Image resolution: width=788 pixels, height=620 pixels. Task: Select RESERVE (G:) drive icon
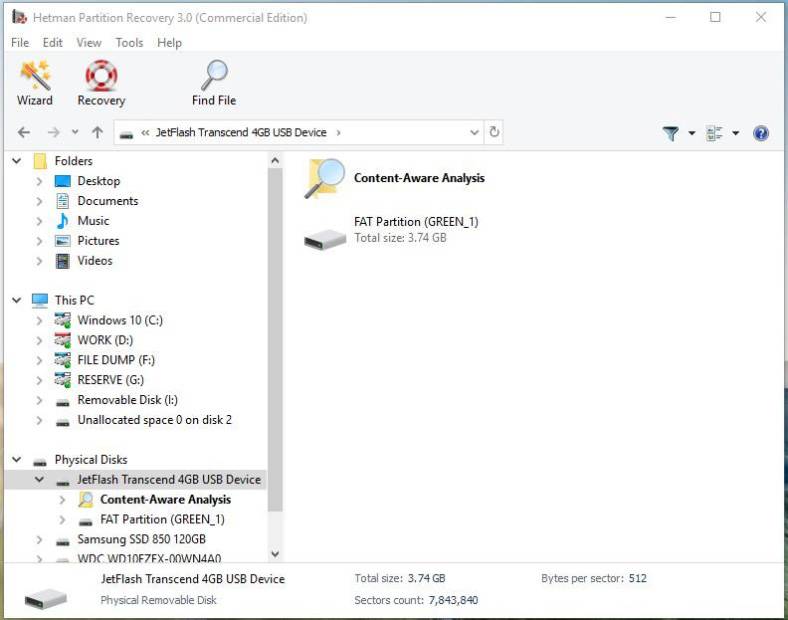coord(63,380)
